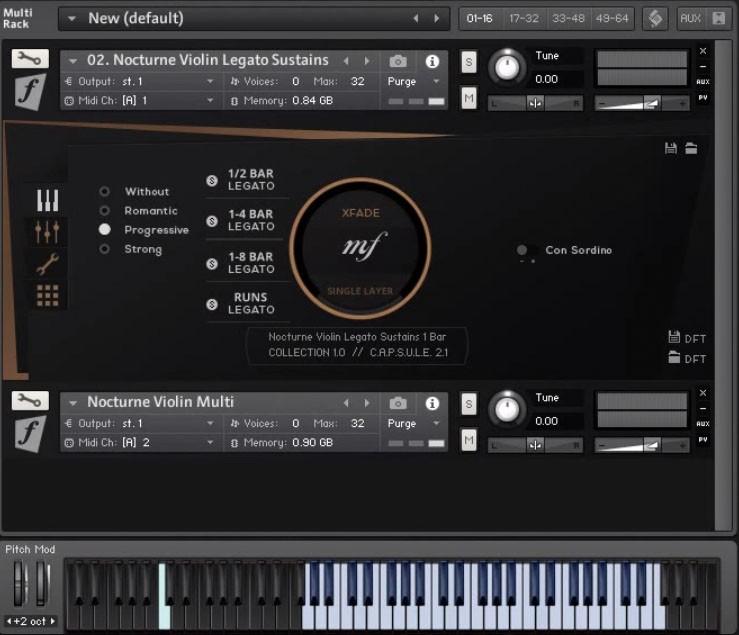Select the Romantic radio option
The image size is (739, 635).
click(105, 211)
